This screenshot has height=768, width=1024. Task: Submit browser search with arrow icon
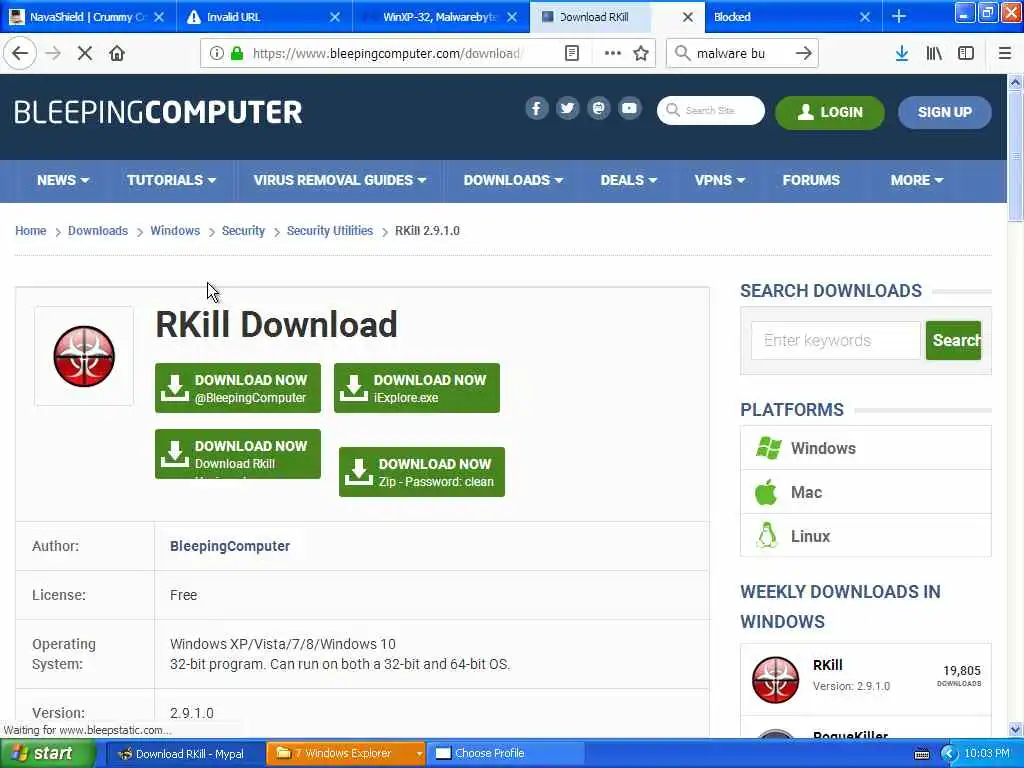tap(803, 54)
